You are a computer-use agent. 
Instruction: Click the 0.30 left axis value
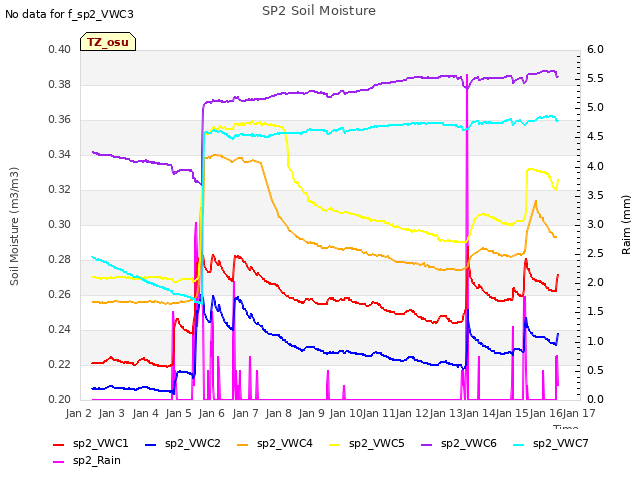[x=60, y=224]
